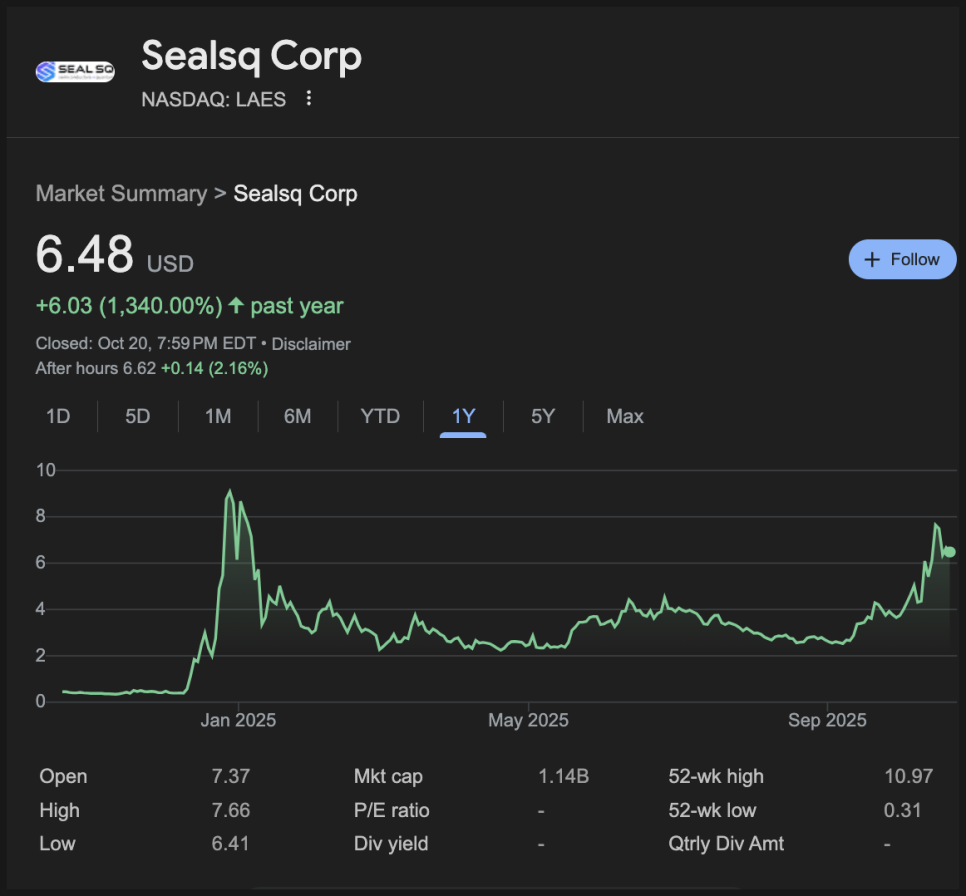The image size is (966, 896).
Task: Select the 1Y time range tab
Action: click(x=463, y=416)
